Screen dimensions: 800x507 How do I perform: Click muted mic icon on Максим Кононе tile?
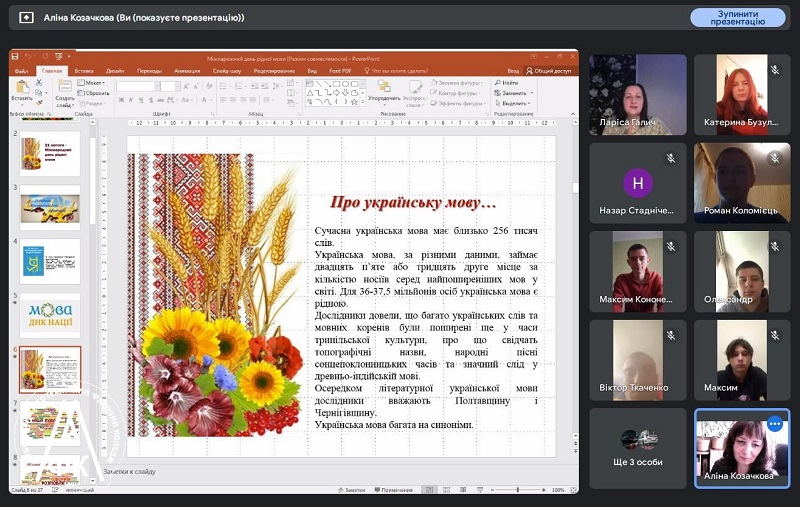click(671, 246)
